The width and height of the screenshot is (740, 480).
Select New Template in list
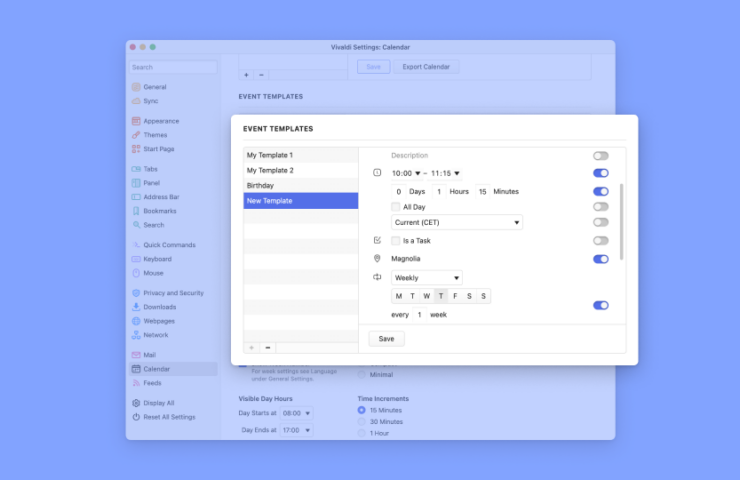pyautogui.click(x=301, y=201)
